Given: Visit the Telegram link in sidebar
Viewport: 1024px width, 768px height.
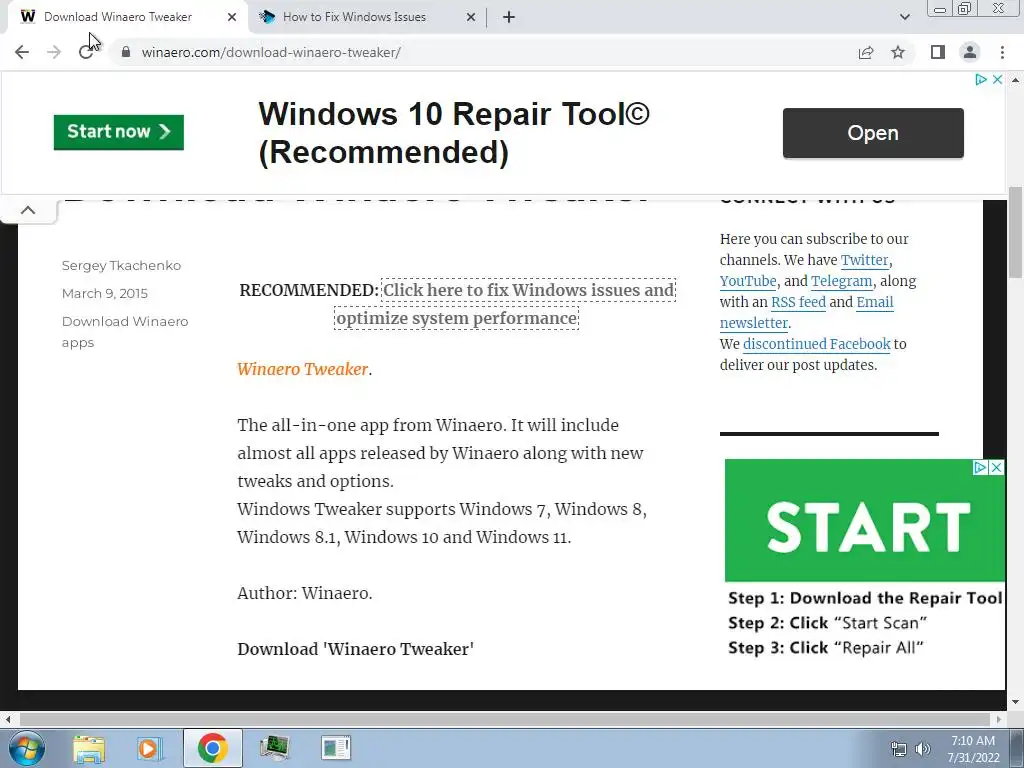Looking at the screenshot, I should [841, 281].
